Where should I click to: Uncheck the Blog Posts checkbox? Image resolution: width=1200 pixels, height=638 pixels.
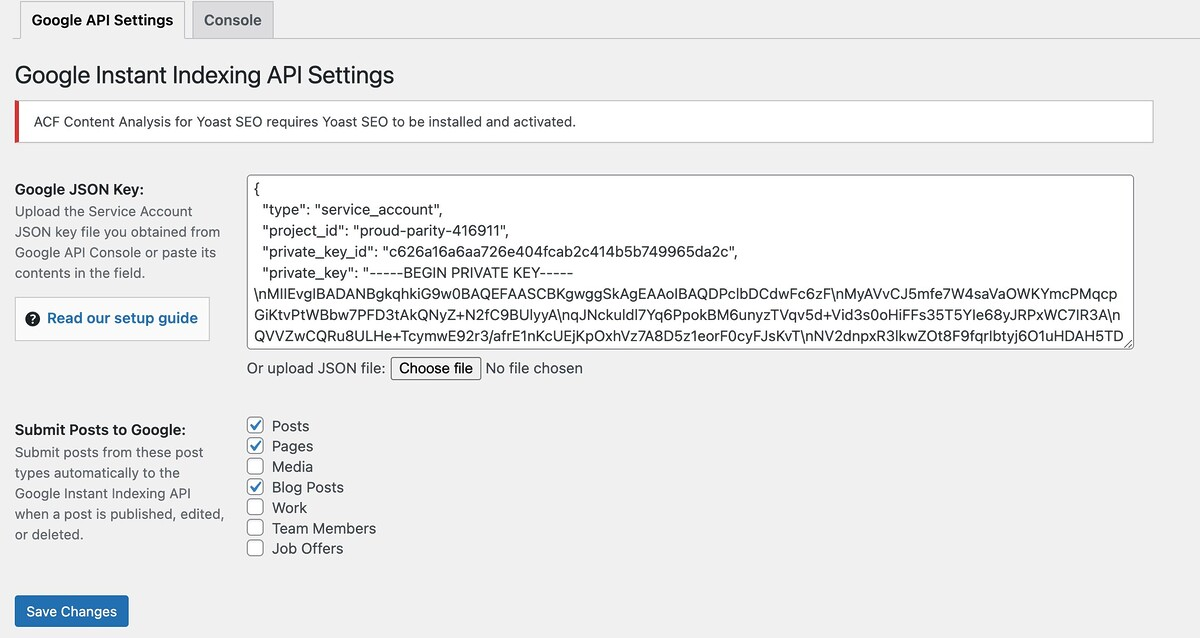[x=255, y=487]
